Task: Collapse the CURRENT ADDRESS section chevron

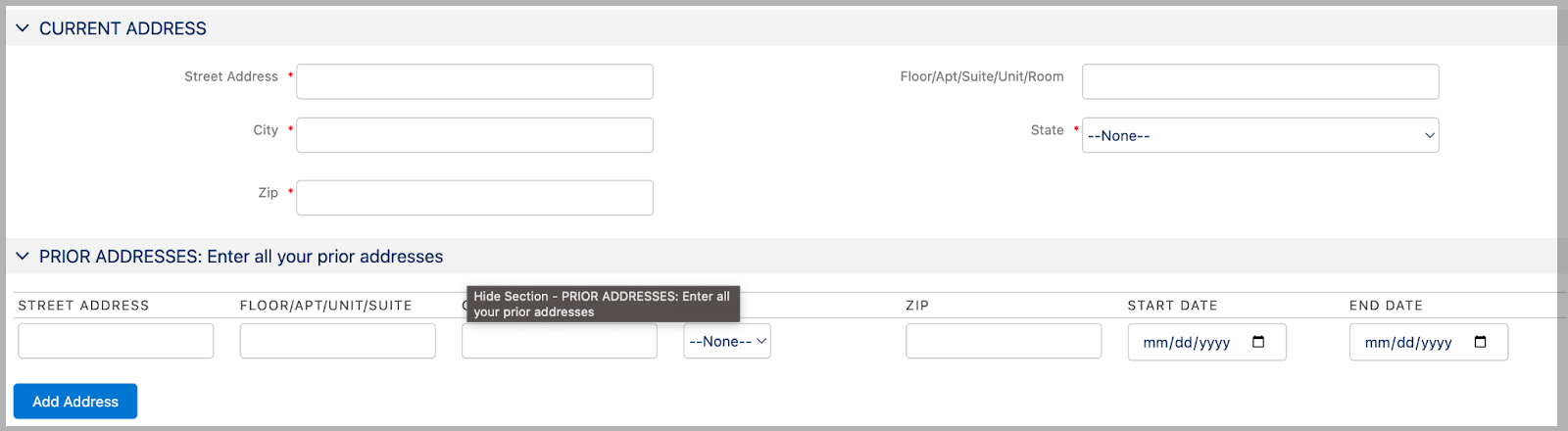Action: coord(23,28)
